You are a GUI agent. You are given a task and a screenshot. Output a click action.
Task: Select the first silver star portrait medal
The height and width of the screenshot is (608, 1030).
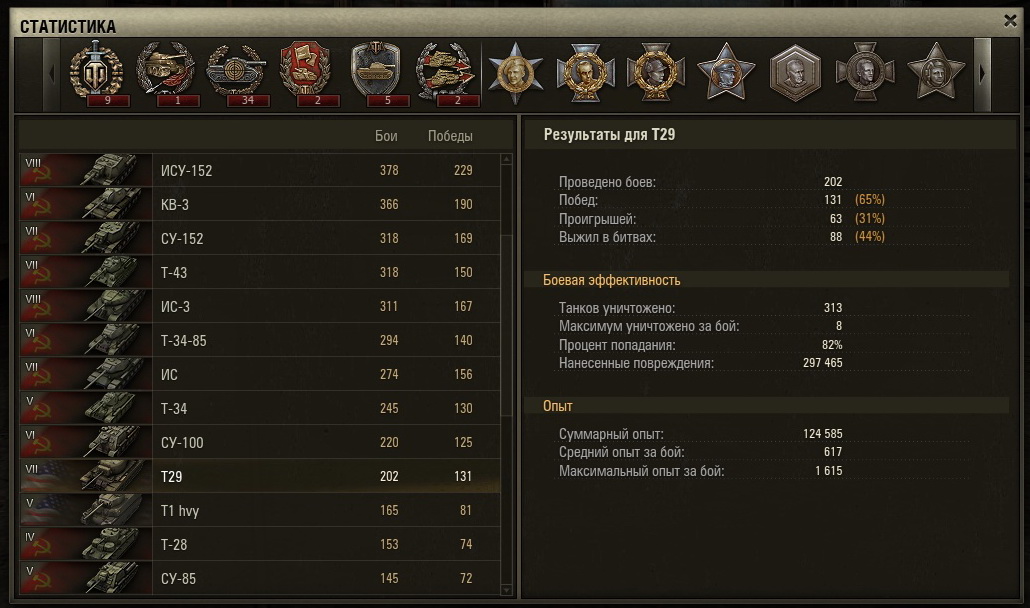516,73
